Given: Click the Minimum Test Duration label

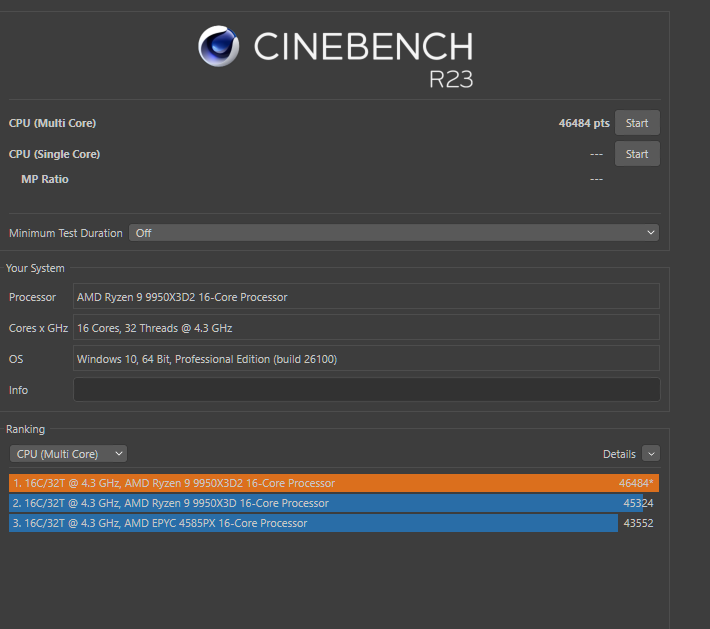Looking at the screenshot, I should pos(66,233).
